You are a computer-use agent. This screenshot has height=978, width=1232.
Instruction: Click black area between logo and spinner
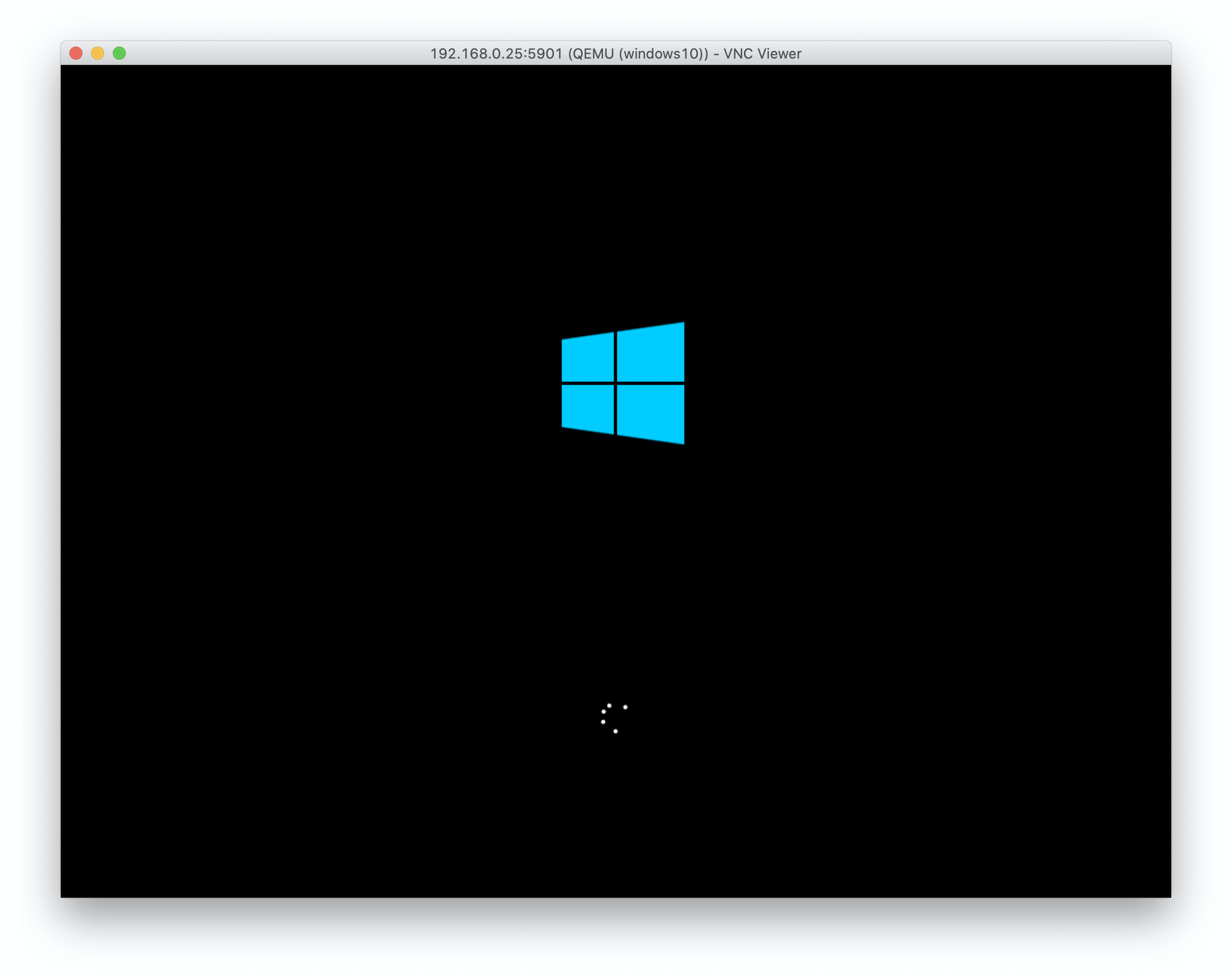[616, 571]
